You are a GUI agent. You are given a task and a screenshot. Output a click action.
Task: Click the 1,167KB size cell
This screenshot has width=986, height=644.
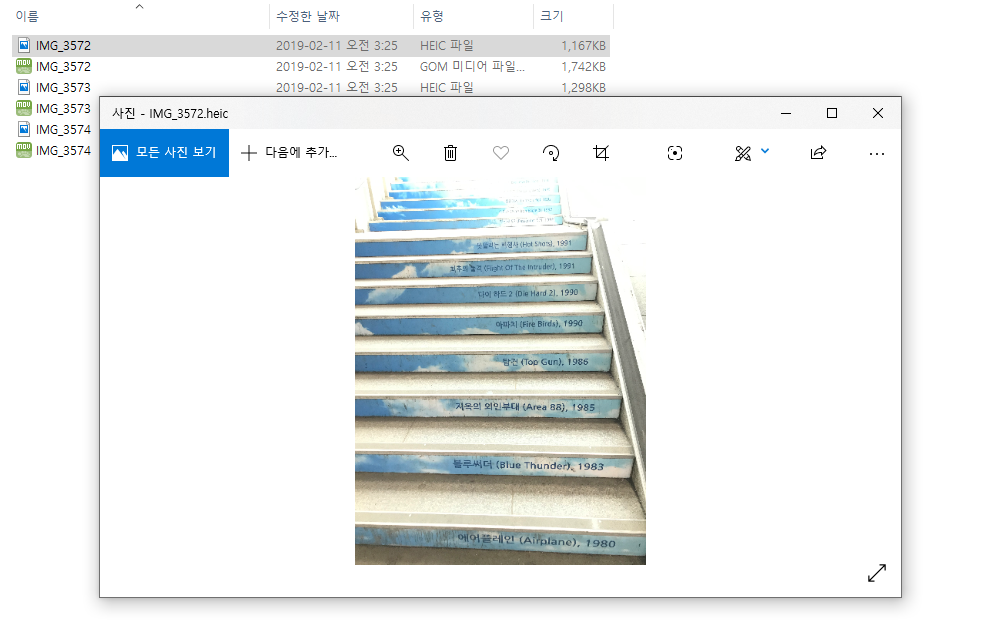583,46
